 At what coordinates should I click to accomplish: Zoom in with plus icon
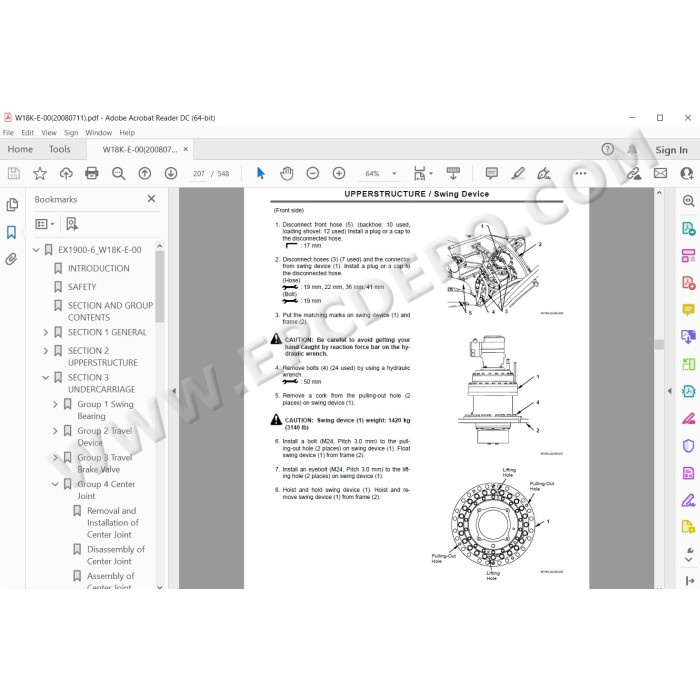[339, 173]
